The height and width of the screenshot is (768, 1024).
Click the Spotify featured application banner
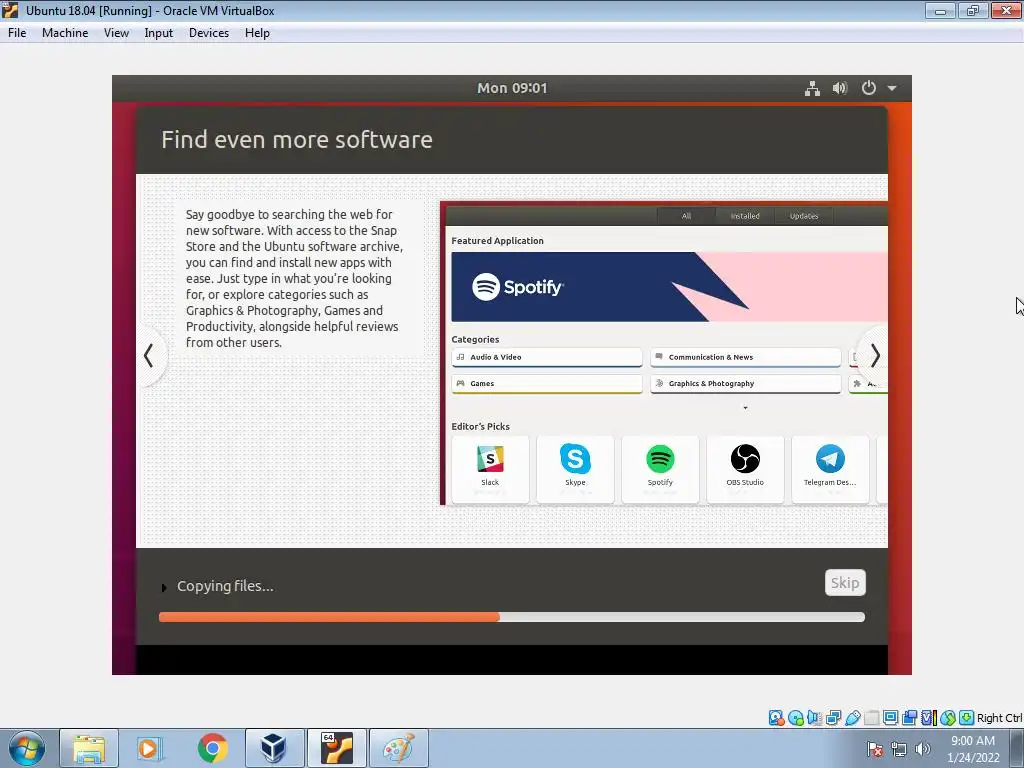[669, 287]
